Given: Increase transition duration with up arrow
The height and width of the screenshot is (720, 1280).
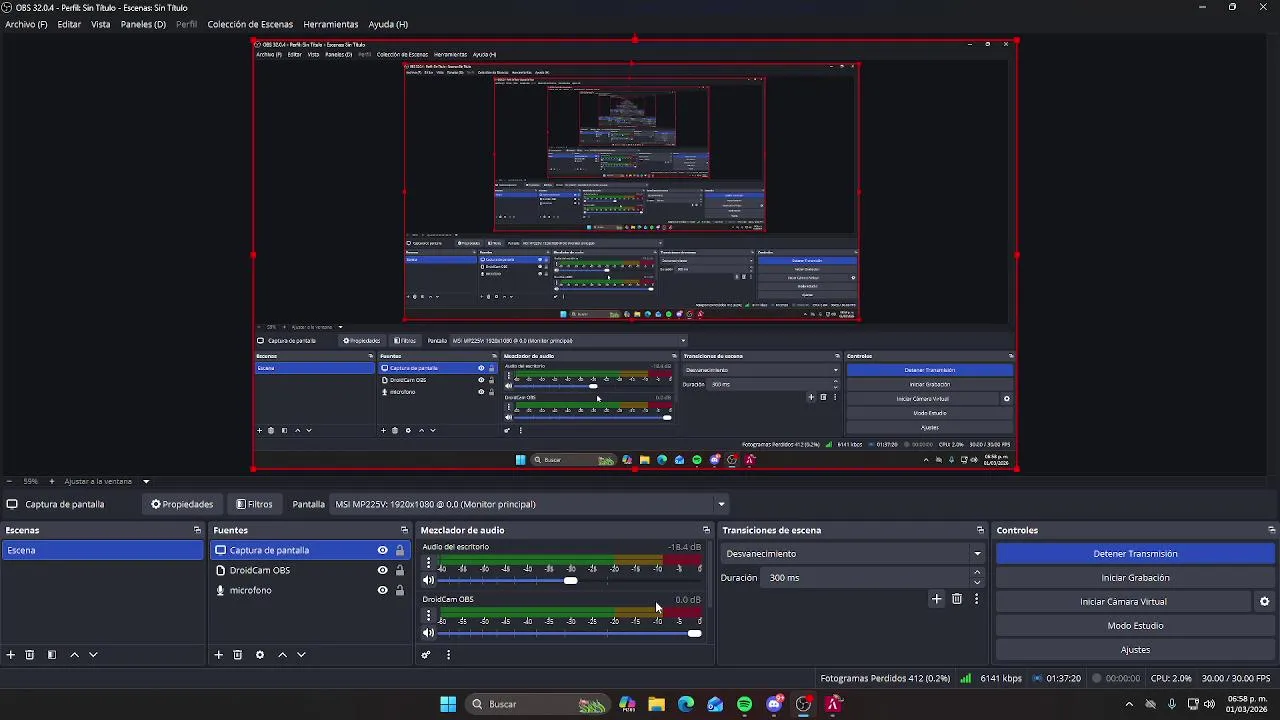Looking at the screenshot, I should [977, 573].
